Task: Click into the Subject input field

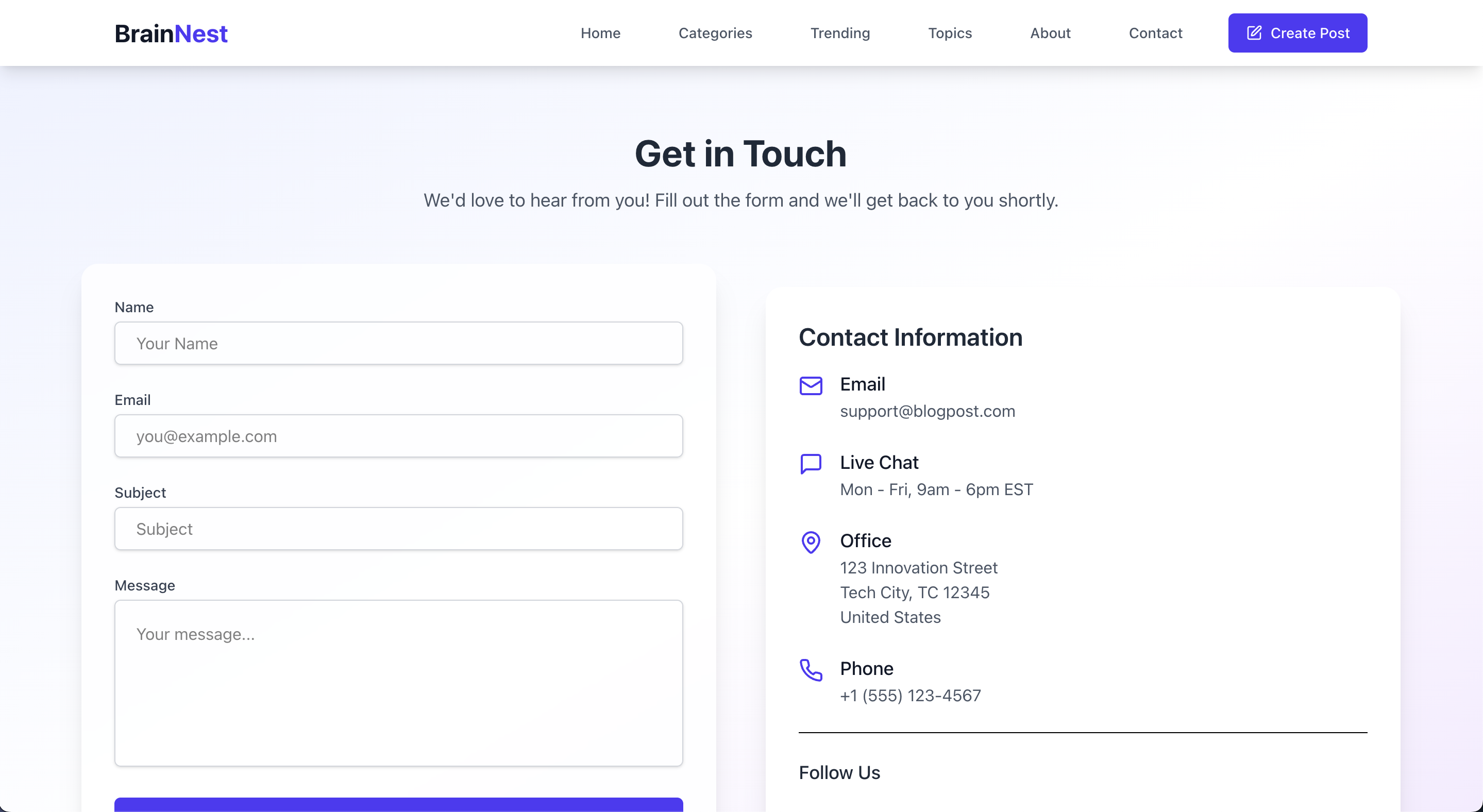Action: (x=398, y=528)
